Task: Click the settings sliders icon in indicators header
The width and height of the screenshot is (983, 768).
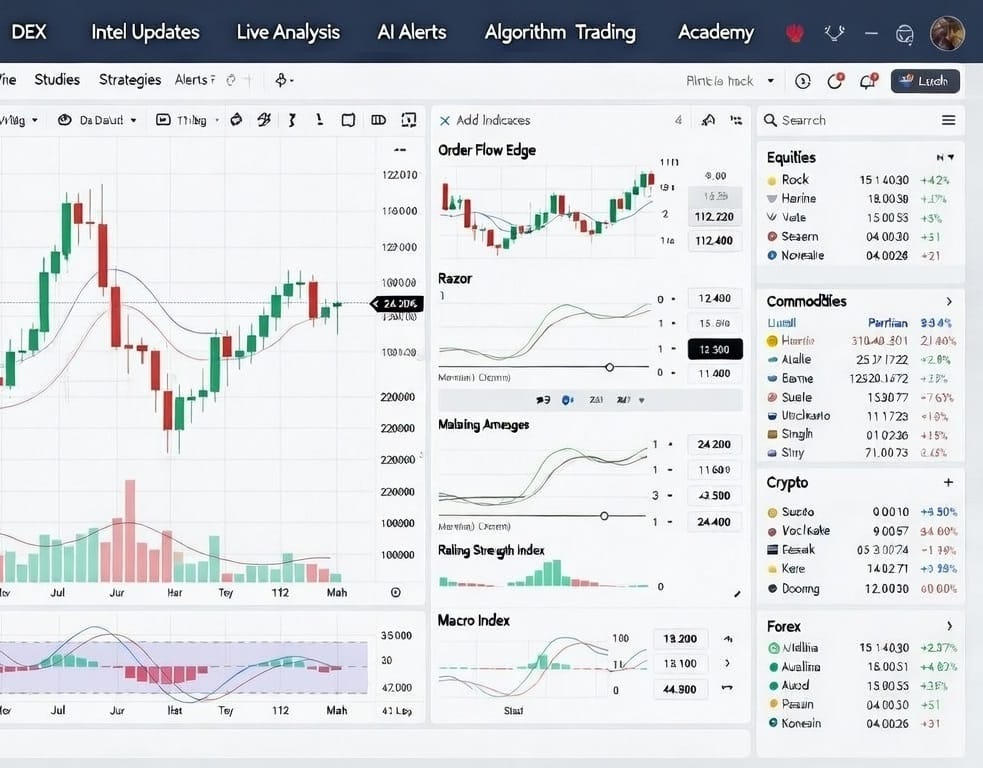Action: (736, 120)
